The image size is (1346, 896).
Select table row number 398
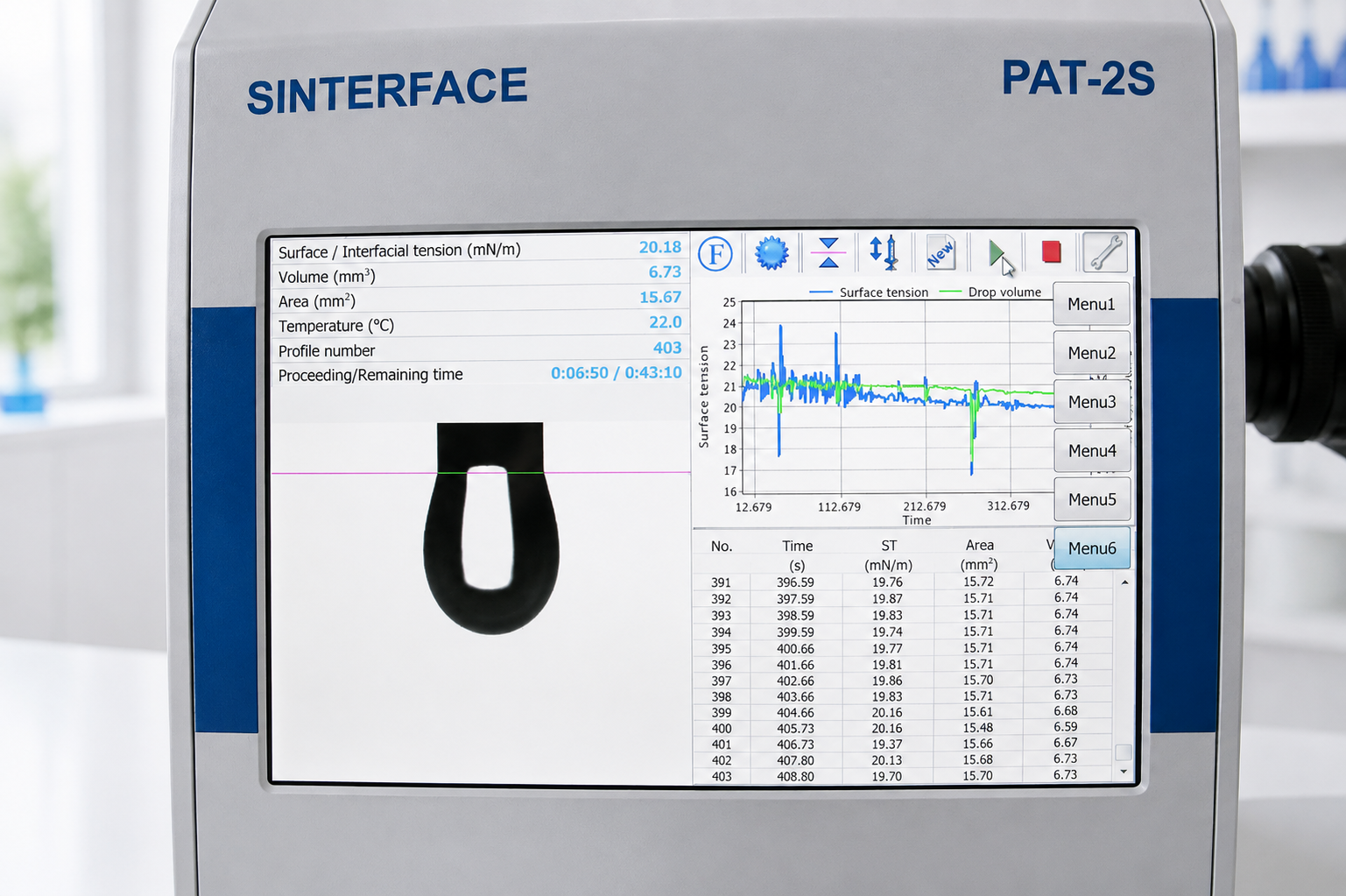(x=721, y=697)
